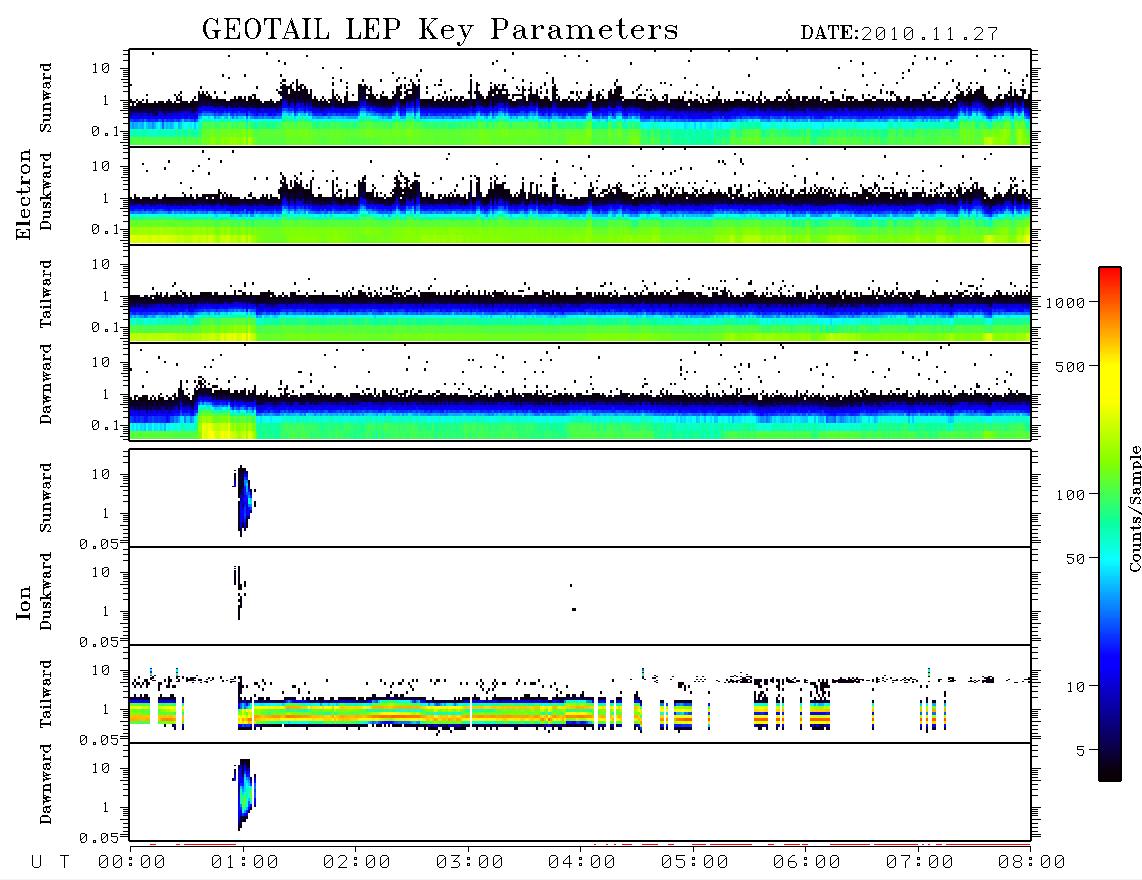Click the 08:00 time tick label
The width and height of the screenshot is (1142, 880).
coord(1032,862)
